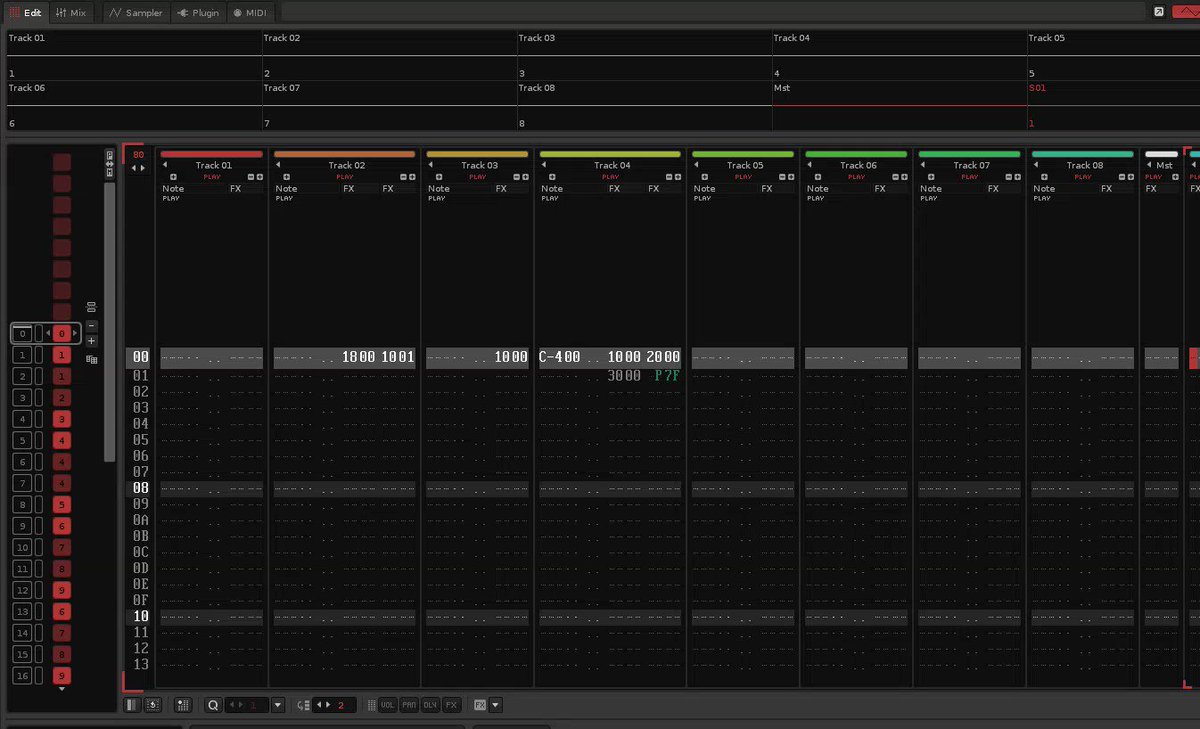Click the Quantize Q icon
Viewport: 1200px width, 729px height.
pos(213,705)
